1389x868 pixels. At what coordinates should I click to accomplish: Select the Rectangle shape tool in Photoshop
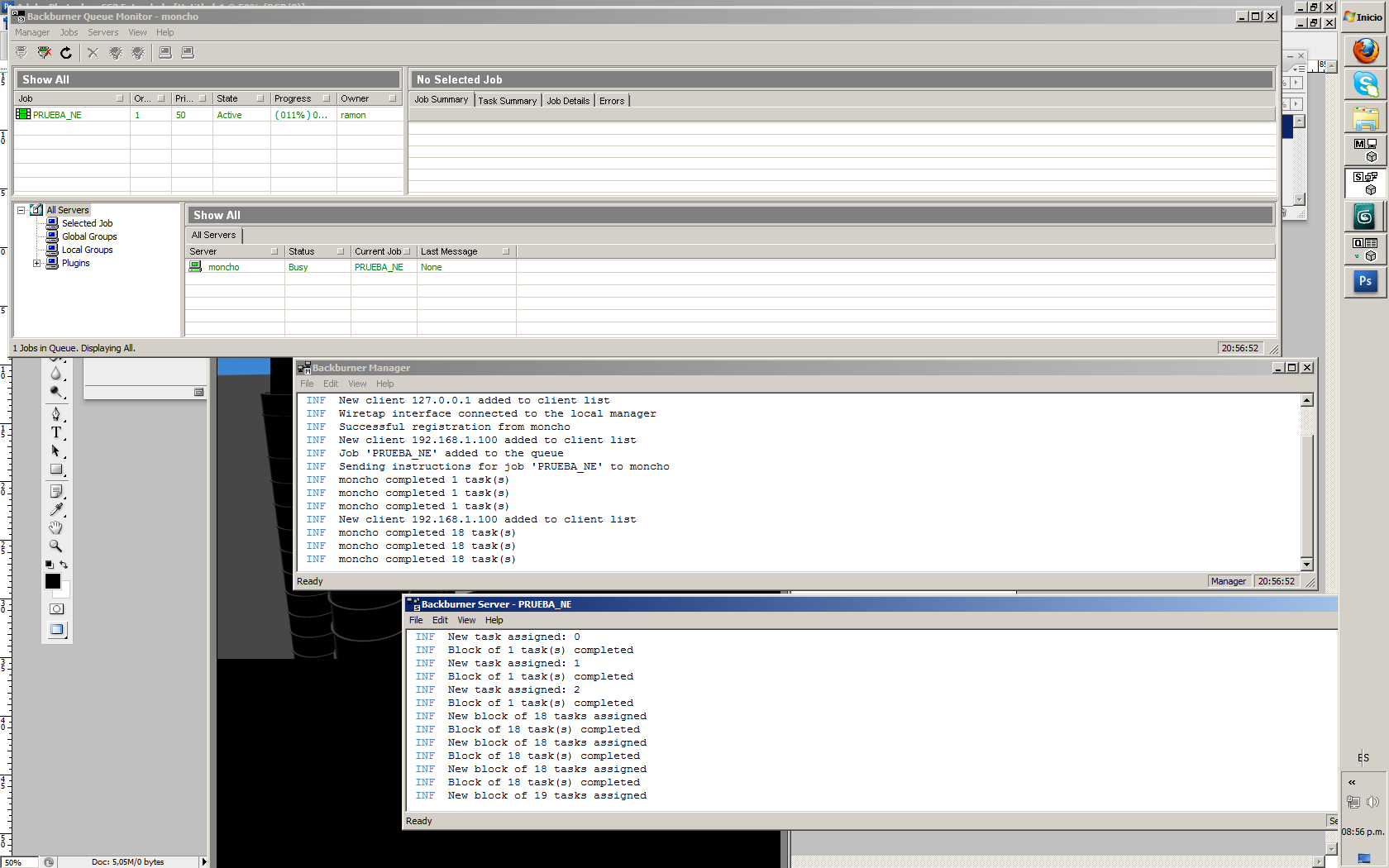click(56, 470)
